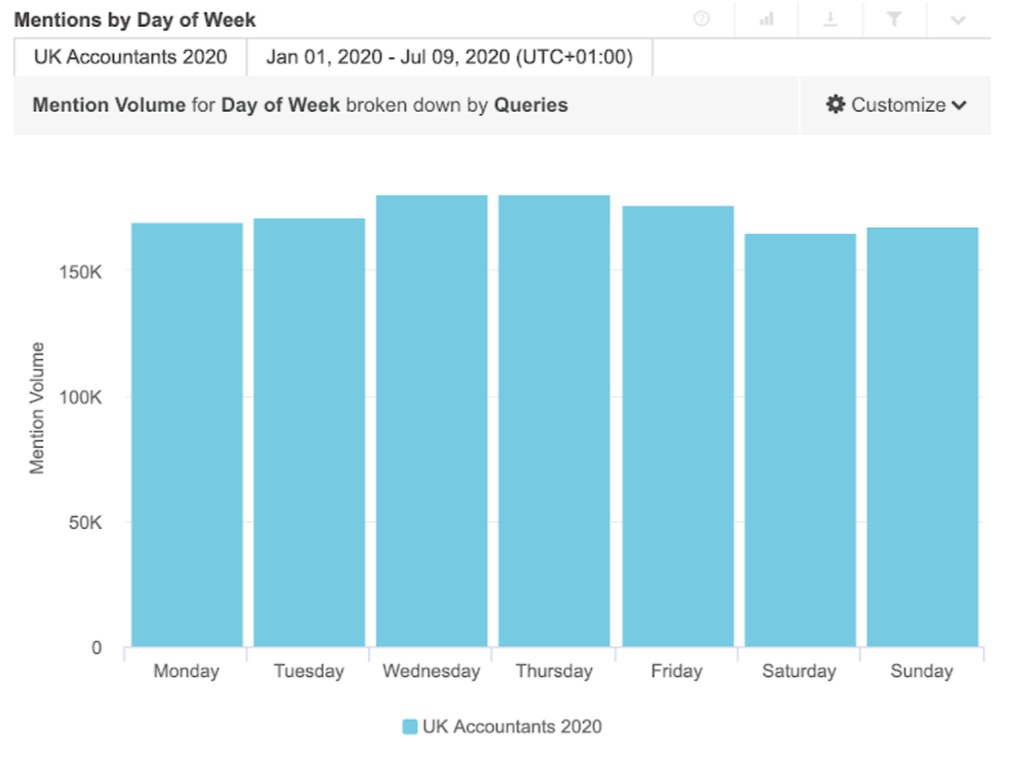Select the Wednesday bar in chart
The height and width of the screenshot is (757, 1024).
point(432,421)
